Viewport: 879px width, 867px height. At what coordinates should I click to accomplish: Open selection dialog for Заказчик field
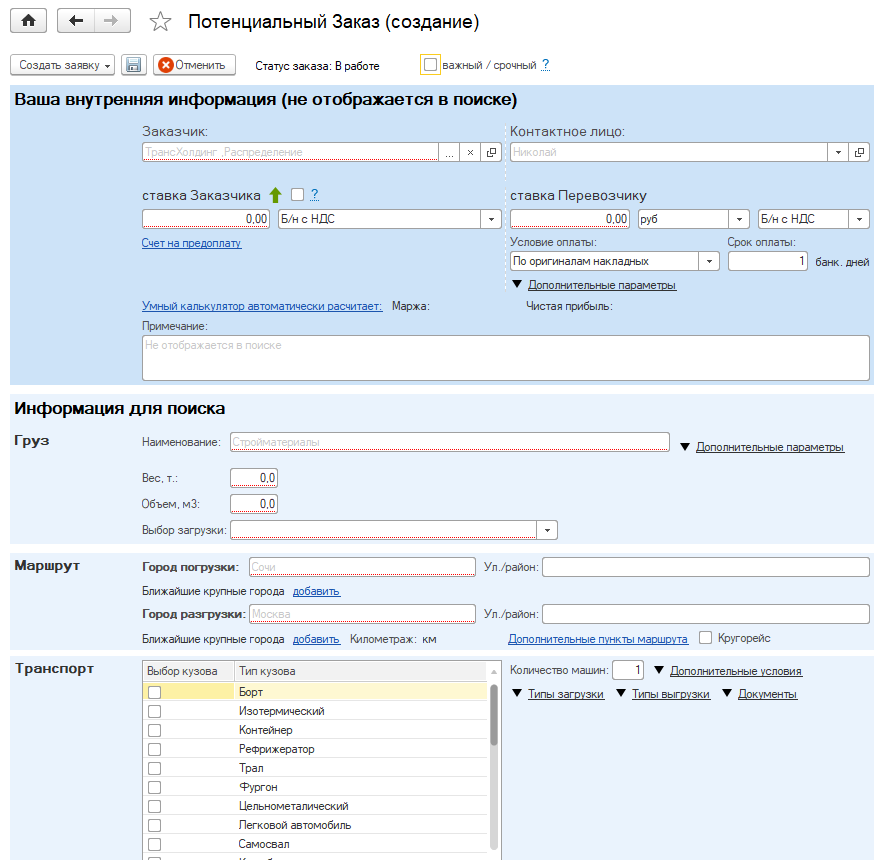449,152
